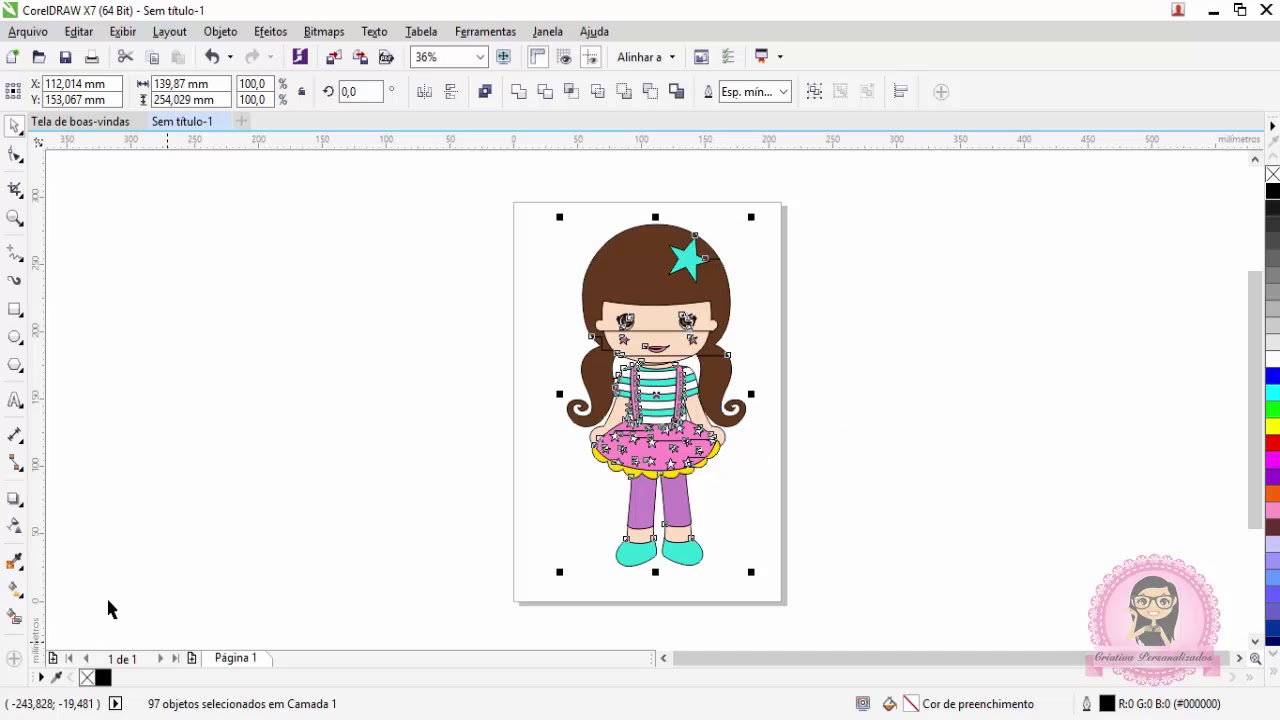1280x720 pixels.
Task: Select the Transparency tool
Action: [x=14, y=526]
